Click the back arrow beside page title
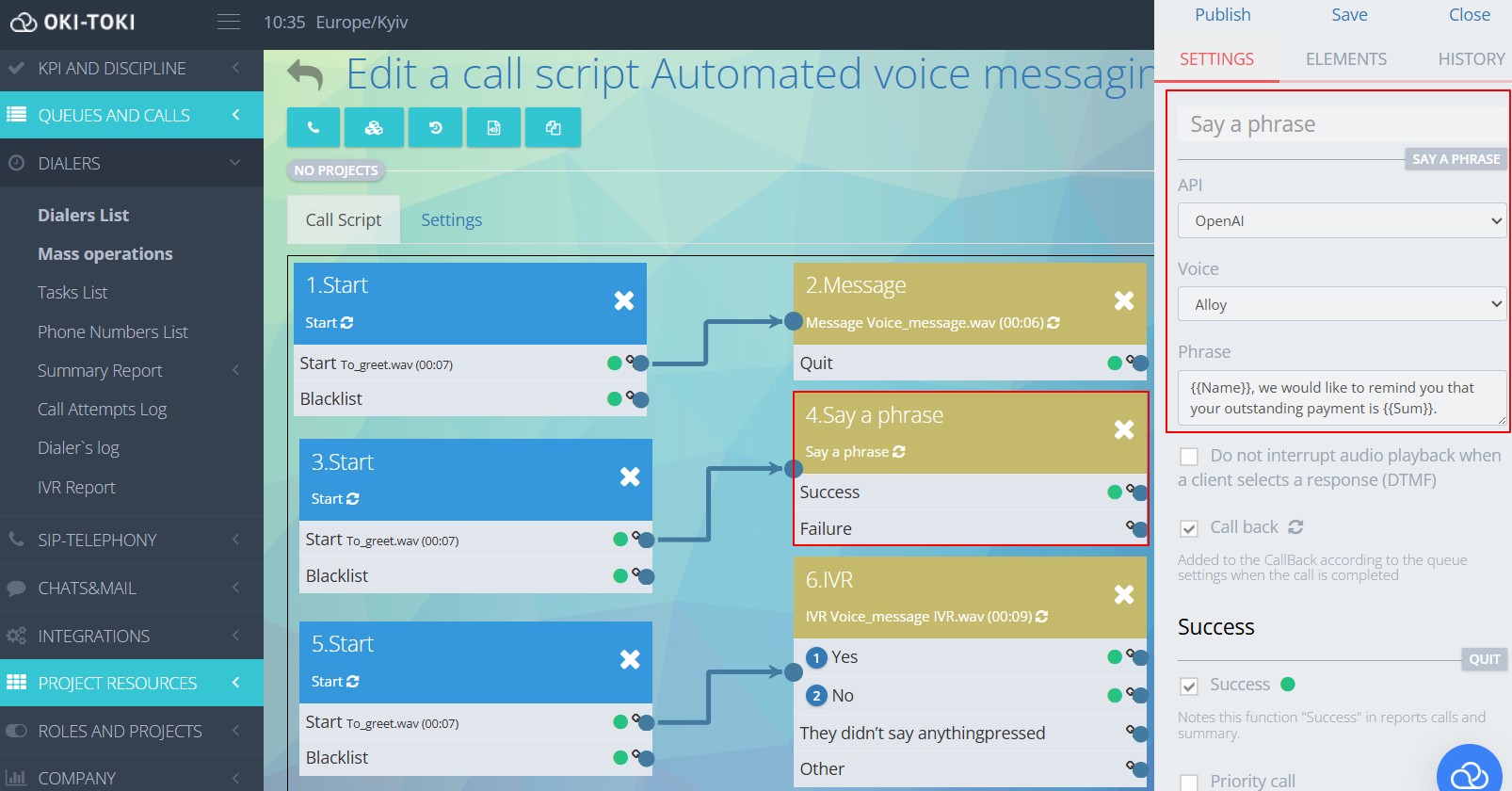 305,74
